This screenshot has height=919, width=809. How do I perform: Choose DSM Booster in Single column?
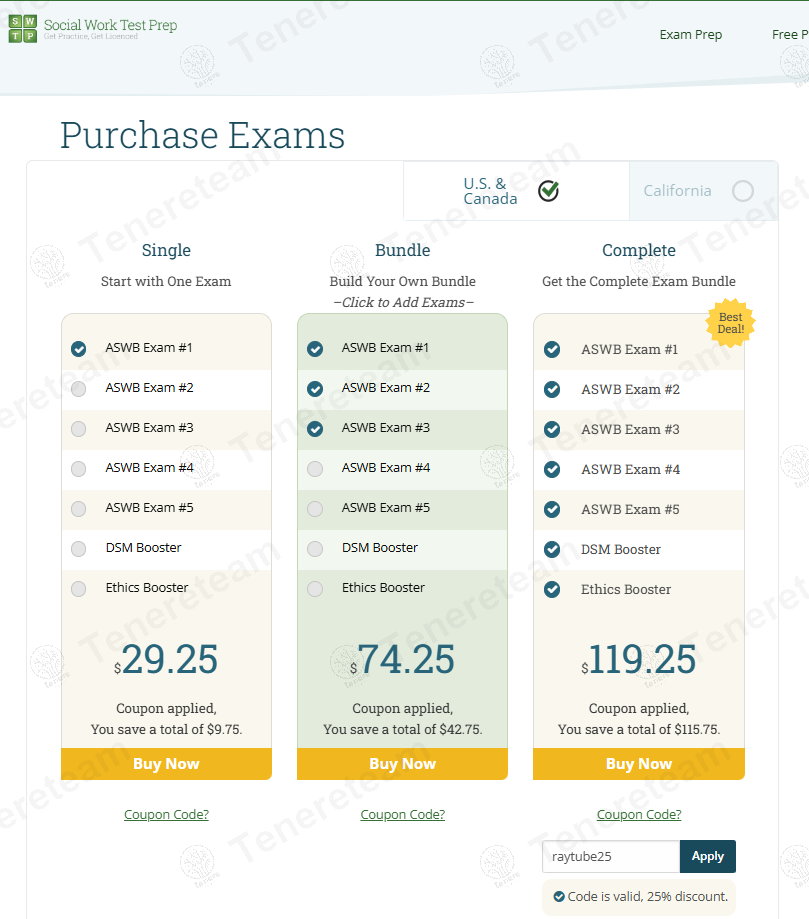79,549
